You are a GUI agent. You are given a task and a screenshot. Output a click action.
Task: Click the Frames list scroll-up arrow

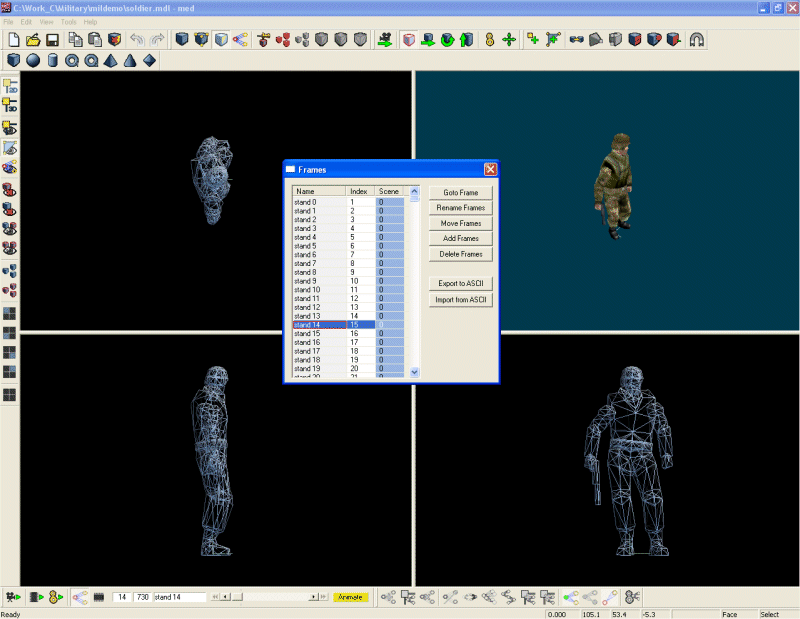(414, 191)
